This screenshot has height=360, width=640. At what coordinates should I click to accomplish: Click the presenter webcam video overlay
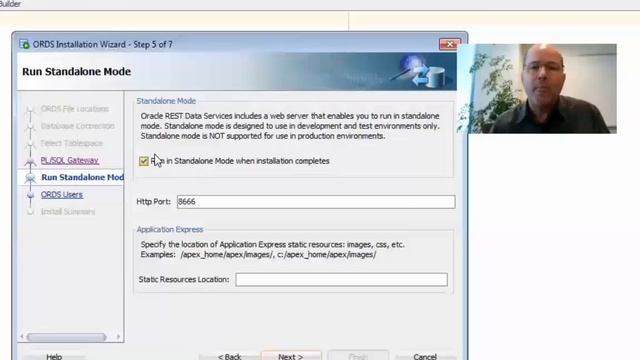pyautogui.click(x=537, y=89)
